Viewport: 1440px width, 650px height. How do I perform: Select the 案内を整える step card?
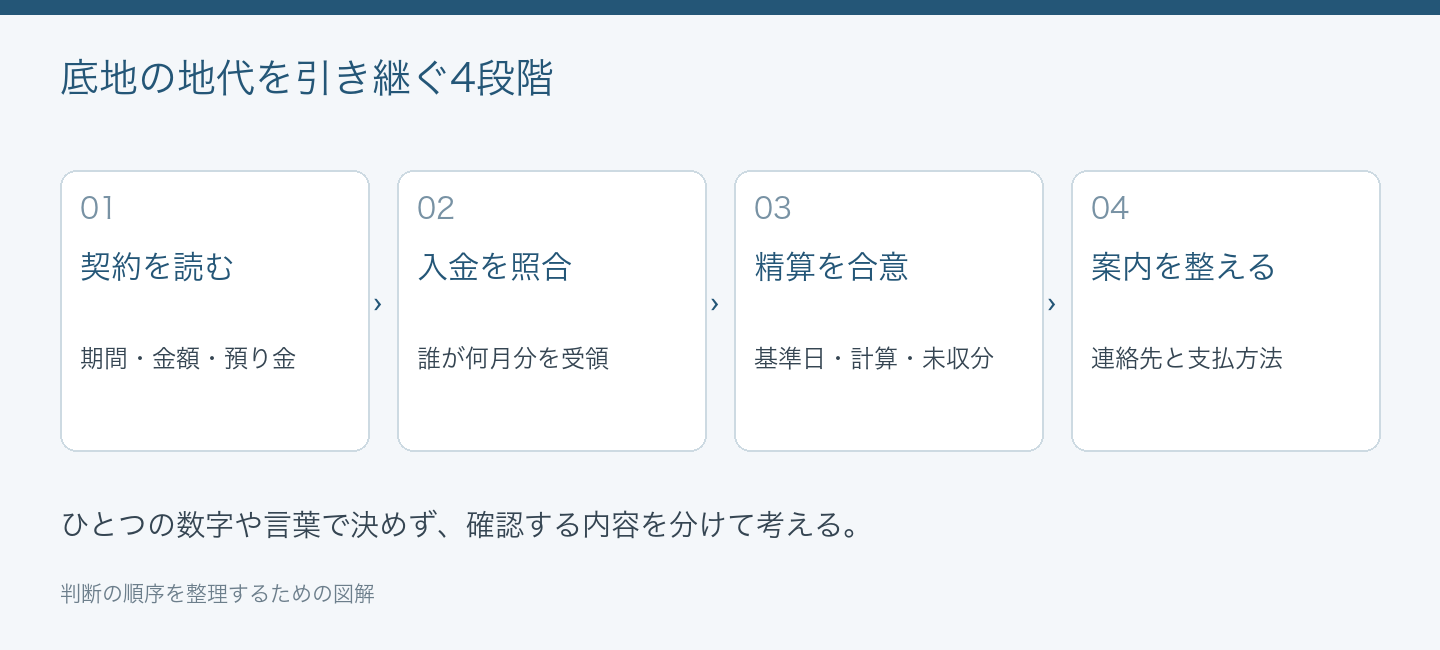coord(1226,311)
